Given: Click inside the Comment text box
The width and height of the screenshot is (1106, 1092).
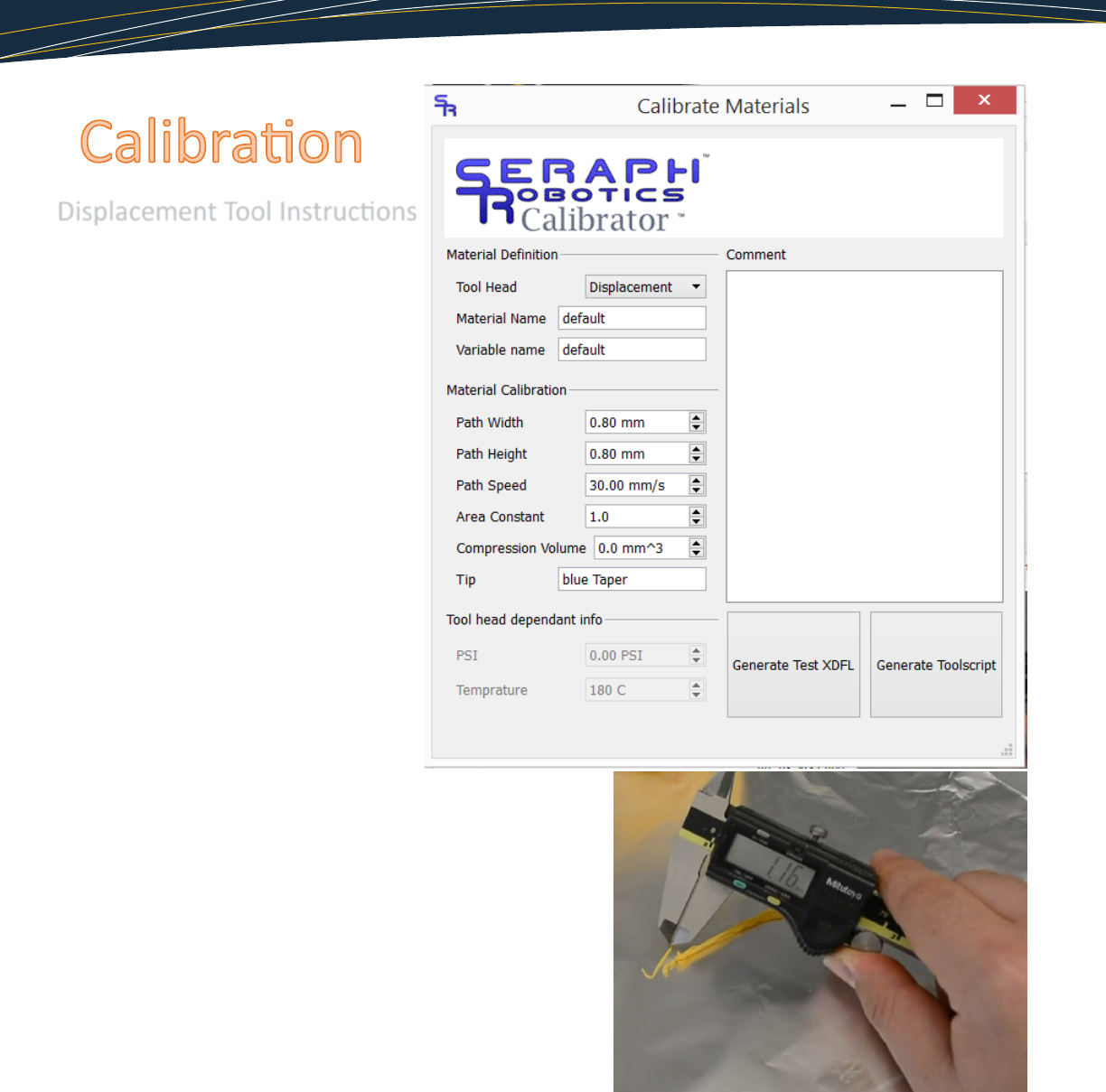Looking at the screenshot, I should tap(865, 436).
